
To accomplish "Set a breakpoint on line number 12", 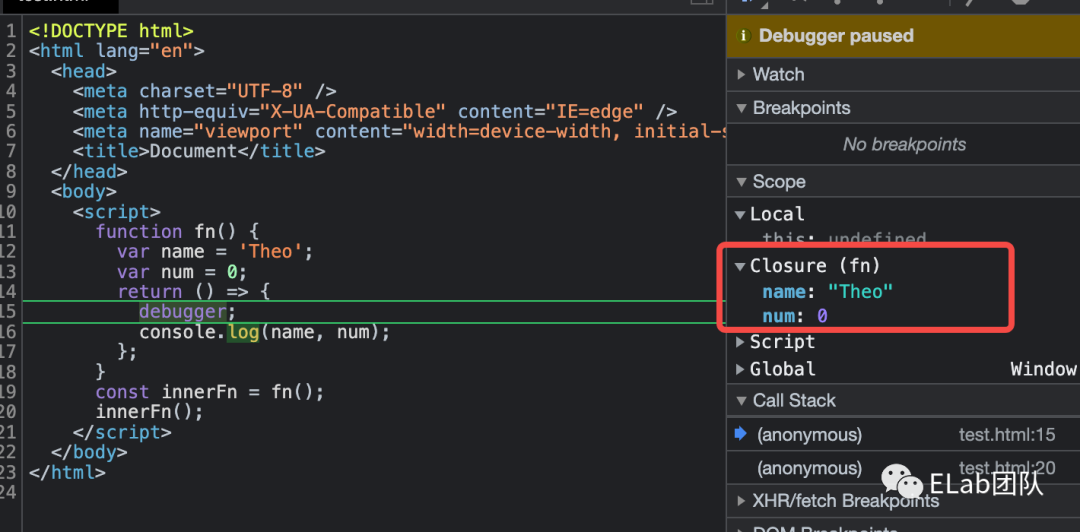I will tap(9, 252).
